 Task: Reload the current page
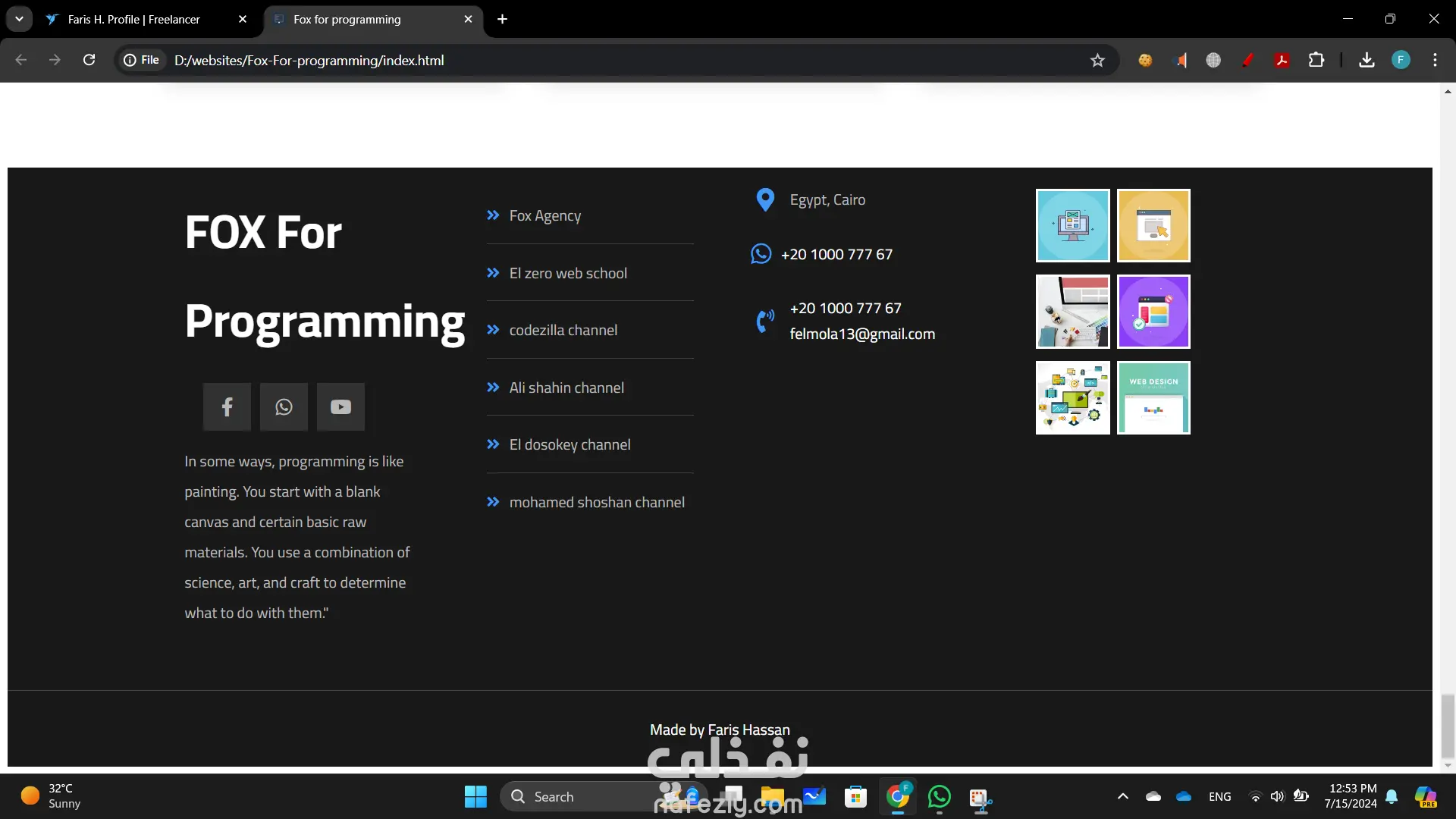(x=89, y=60)
